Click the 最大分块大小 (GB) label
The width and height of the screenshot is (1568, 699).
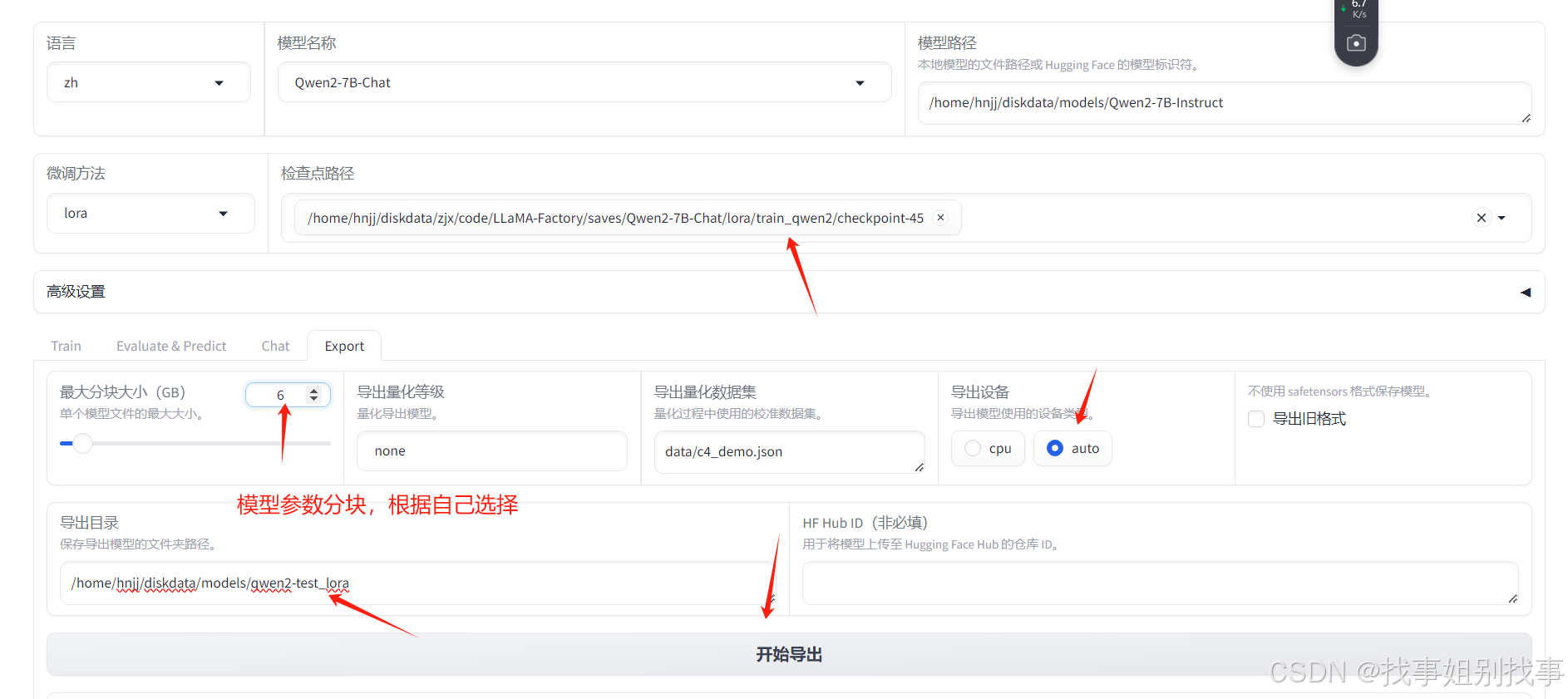tap(122, 392)
